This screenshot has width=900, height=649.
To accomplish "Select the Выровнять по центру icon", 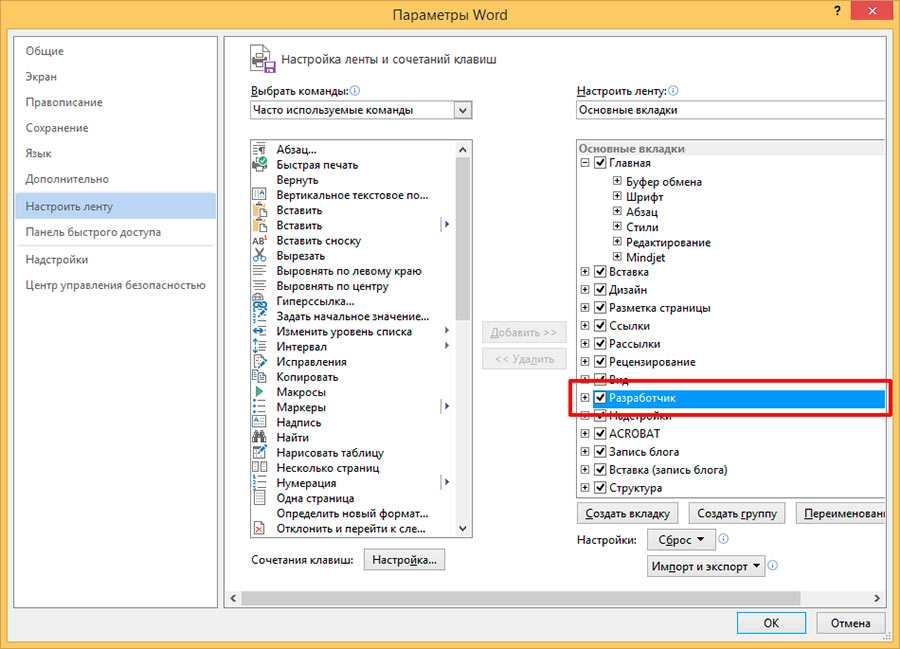I will 259,286.
